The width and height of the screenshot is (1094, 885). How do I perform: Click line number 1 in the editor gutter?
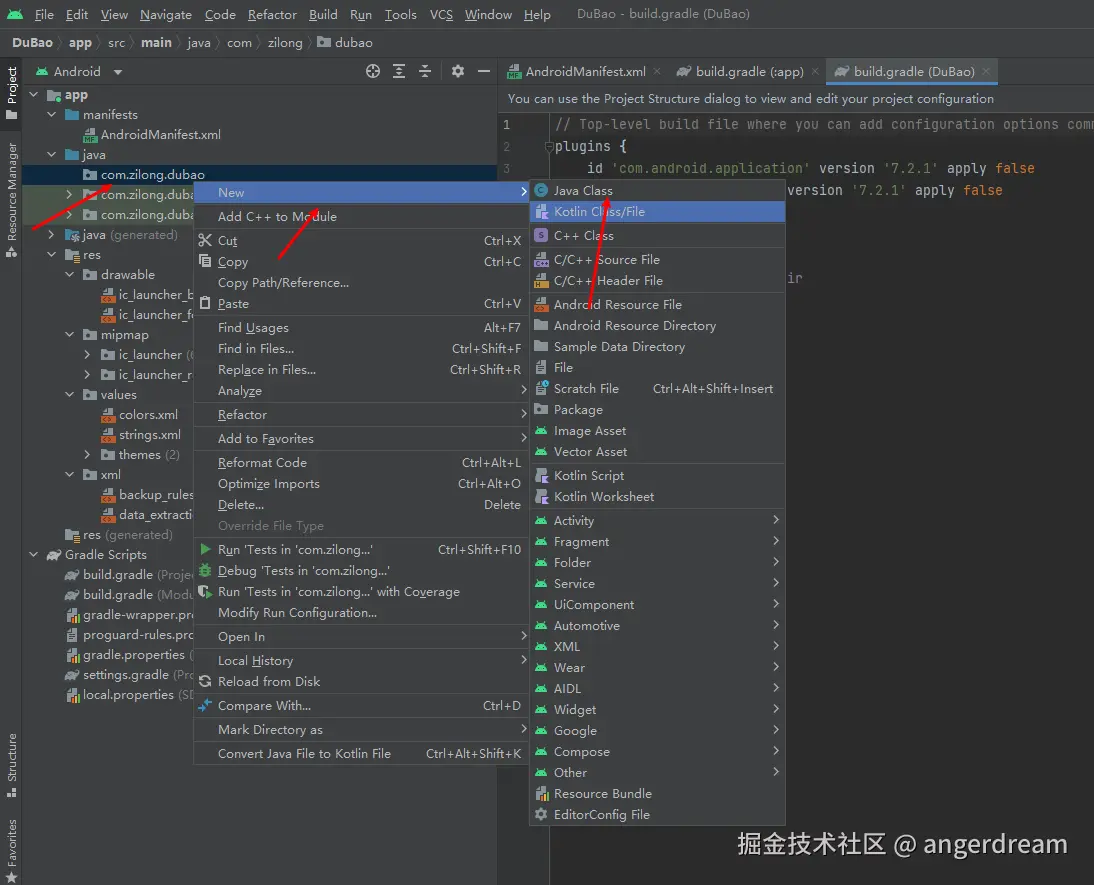(507, 125)
